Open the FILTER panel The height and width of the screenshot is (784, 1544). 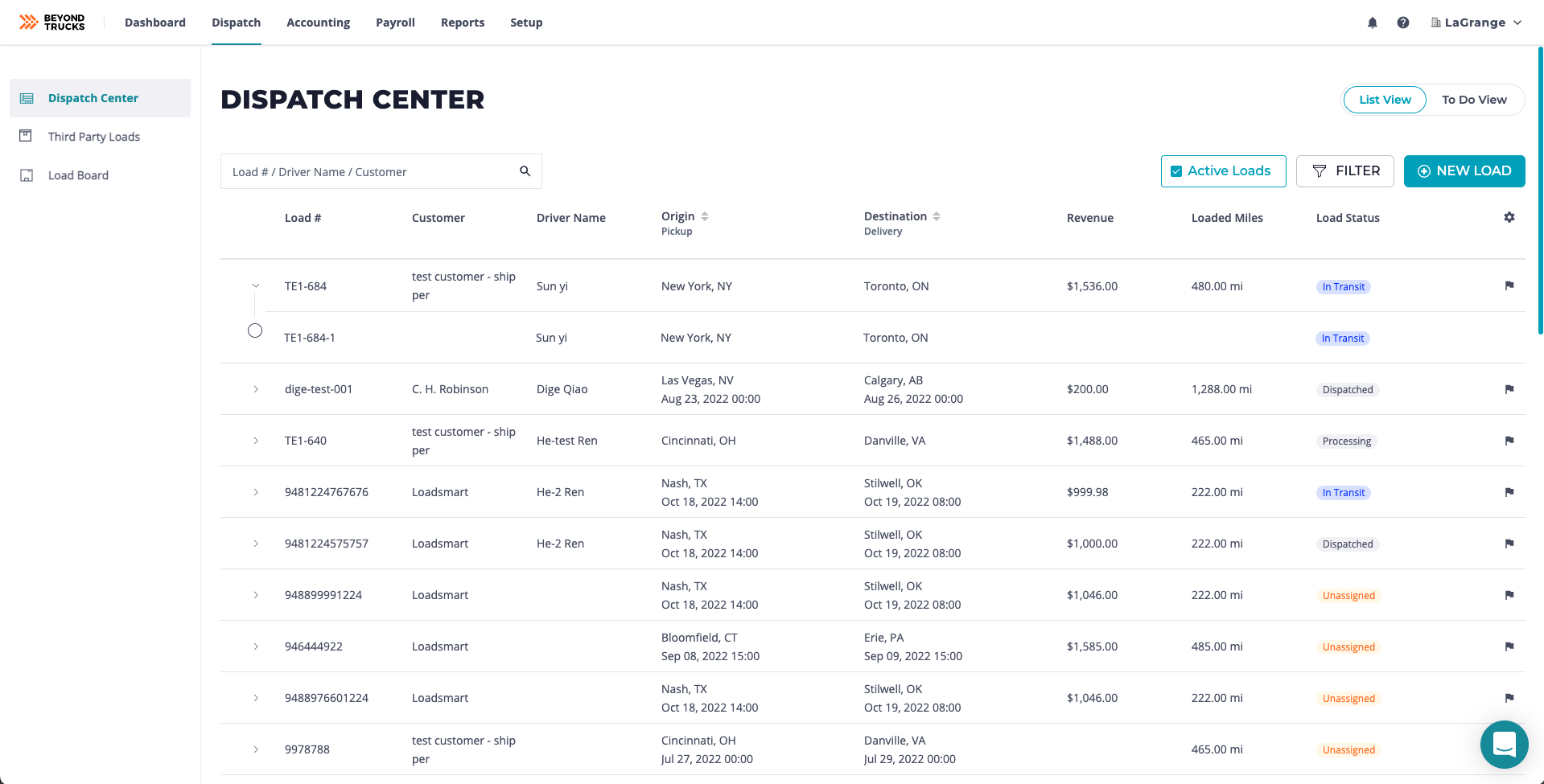click(x=1344, y=170)
